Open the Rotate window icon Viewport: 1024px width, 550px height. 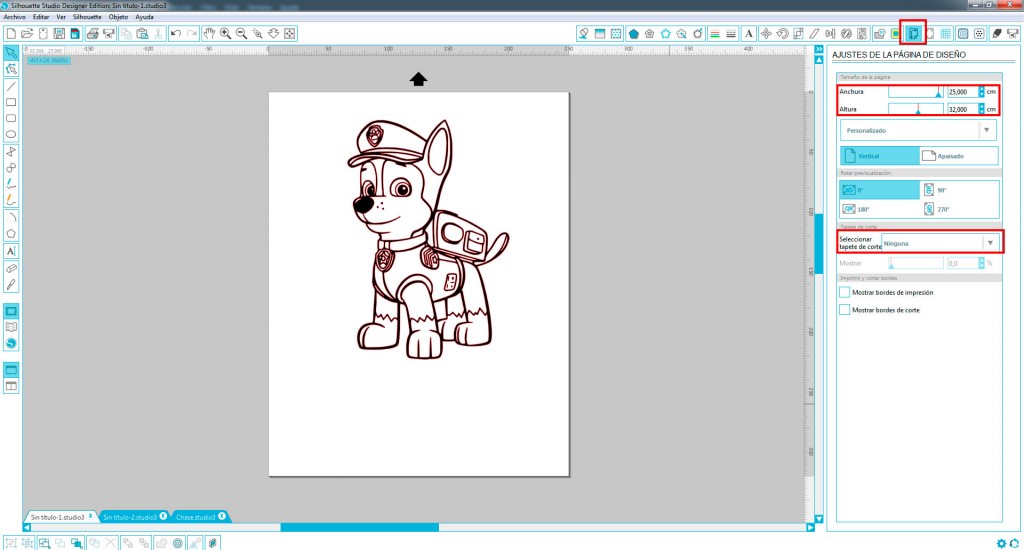(782, 33)
